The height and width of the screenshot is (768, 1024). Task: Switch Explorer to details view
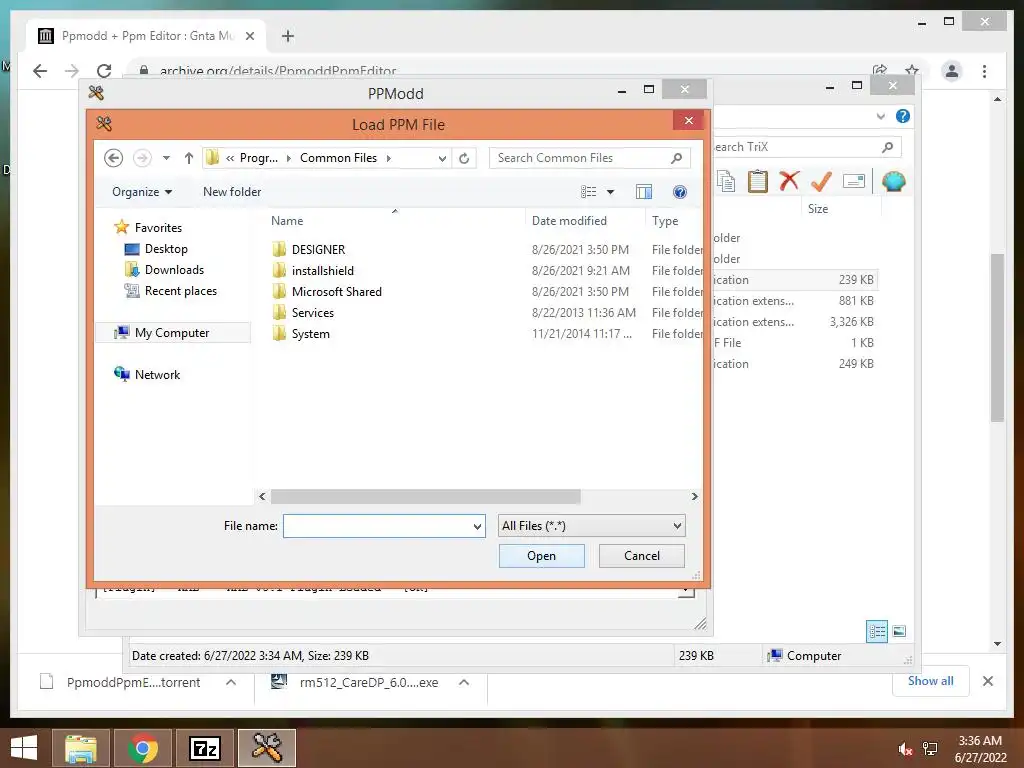(877, 632)
